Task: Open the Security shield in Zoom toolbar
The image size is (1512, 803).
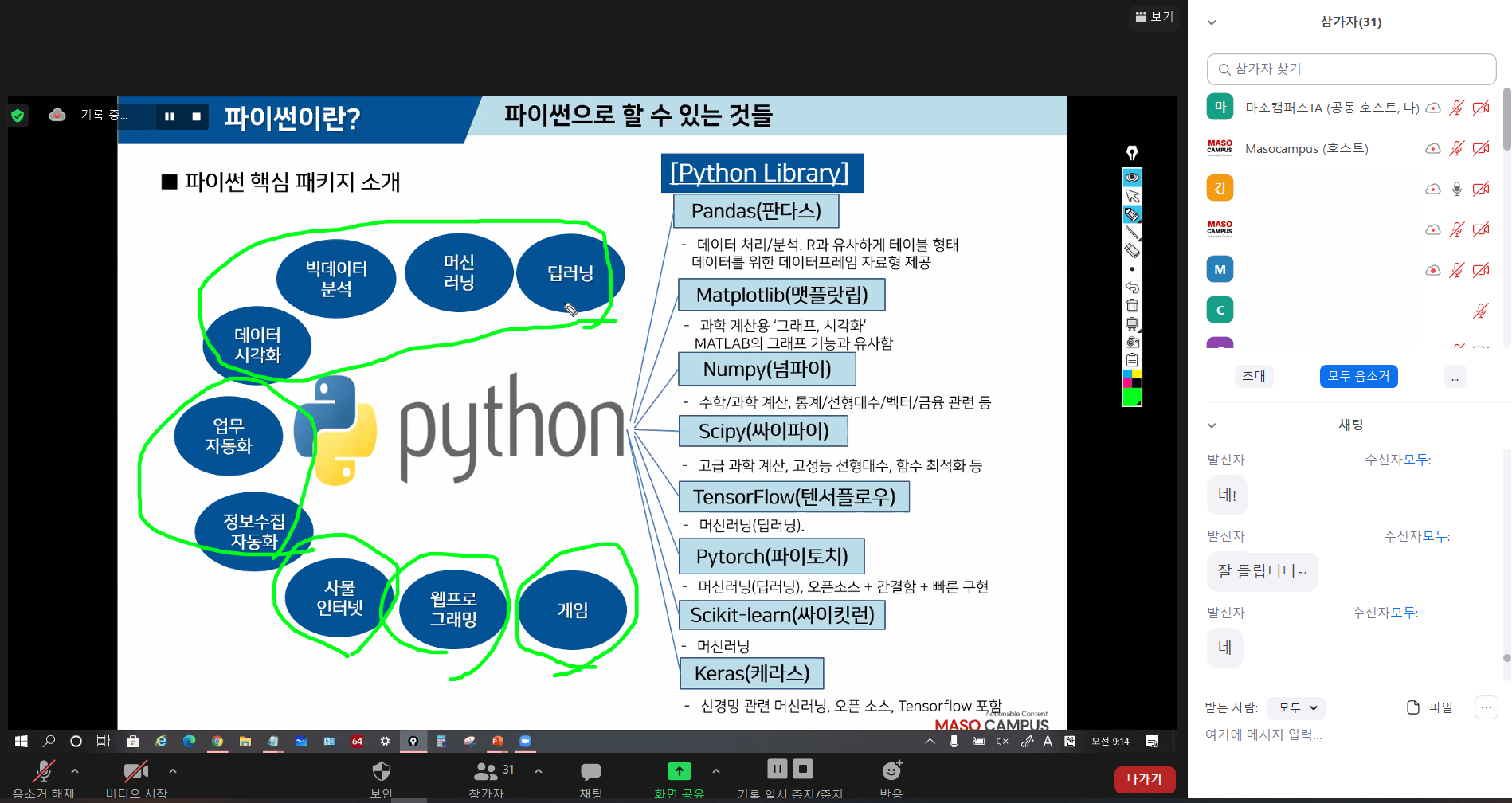Action: [x=382, y=771]
